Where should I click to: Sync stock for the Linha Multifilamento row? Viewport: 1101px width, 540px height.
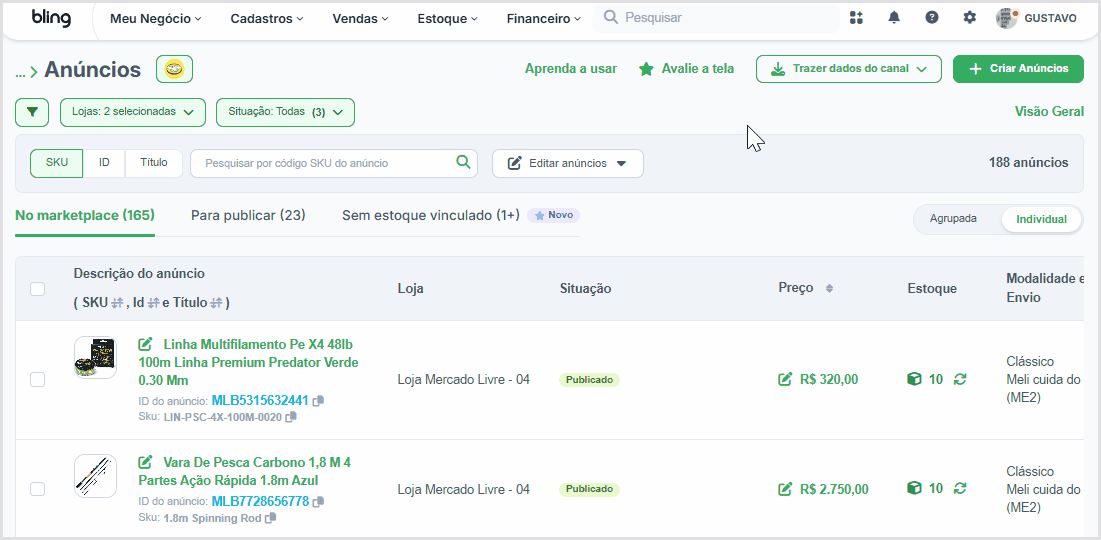960,379
